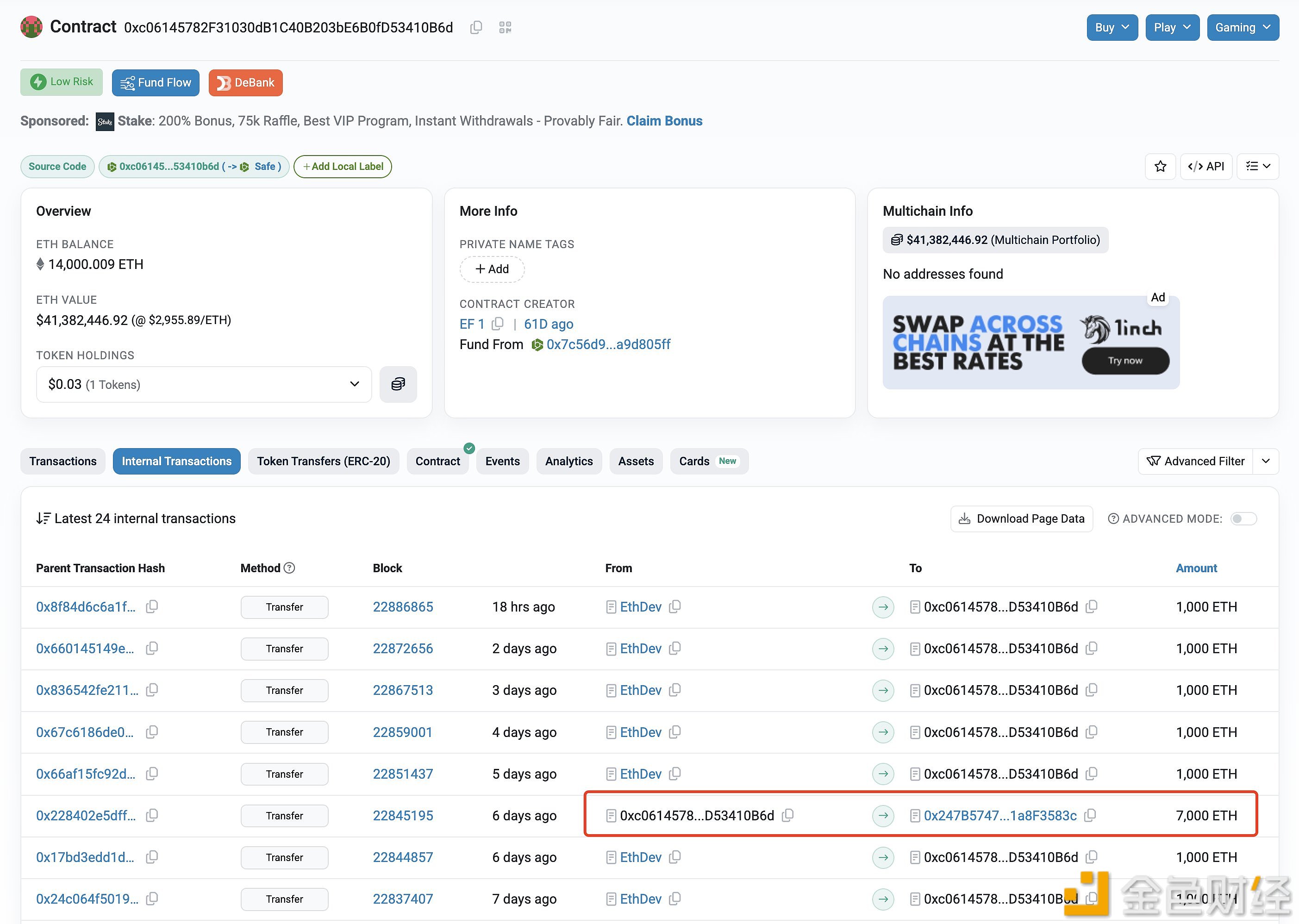Show QR code for contract address
This screenshot has height=924, width=1299.
[505, 27]
